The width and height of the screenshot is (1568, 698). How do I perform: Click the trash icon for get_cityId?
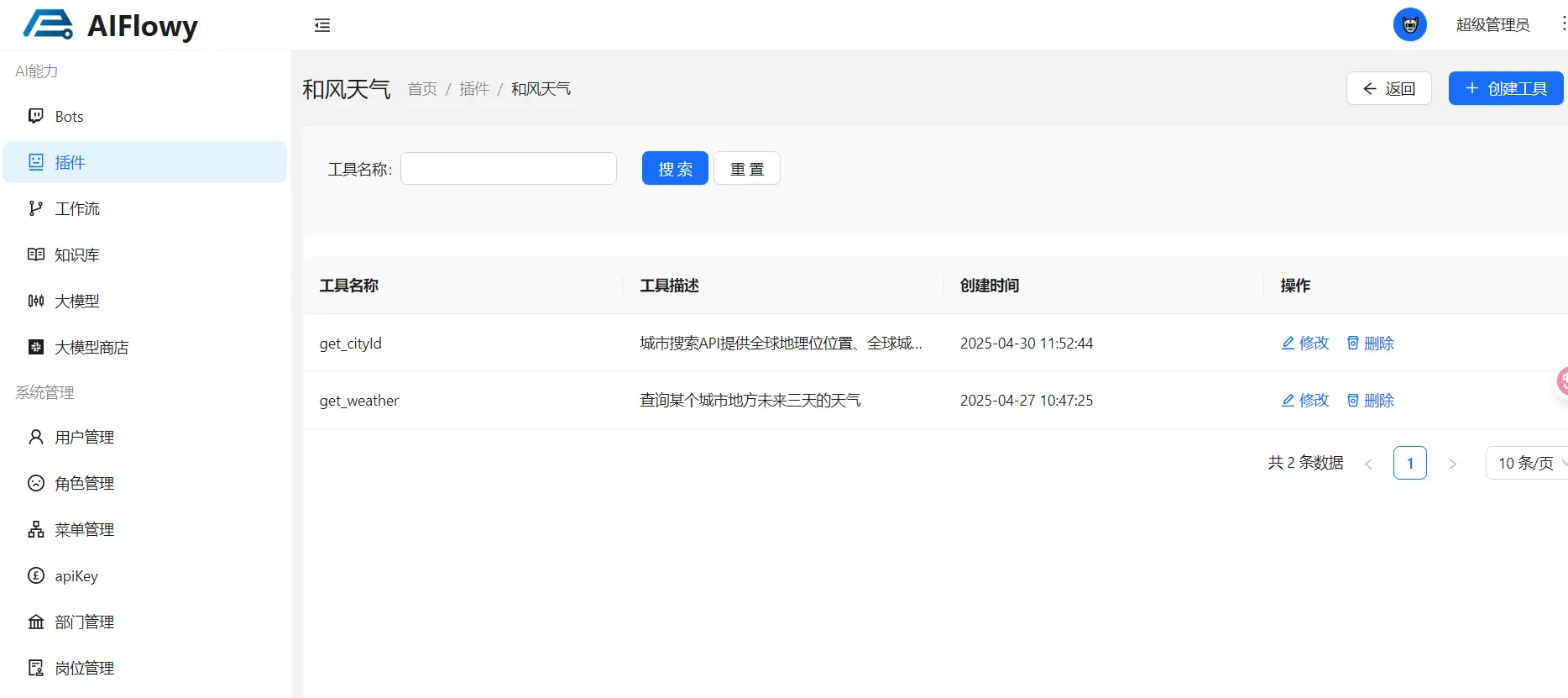1353,343
